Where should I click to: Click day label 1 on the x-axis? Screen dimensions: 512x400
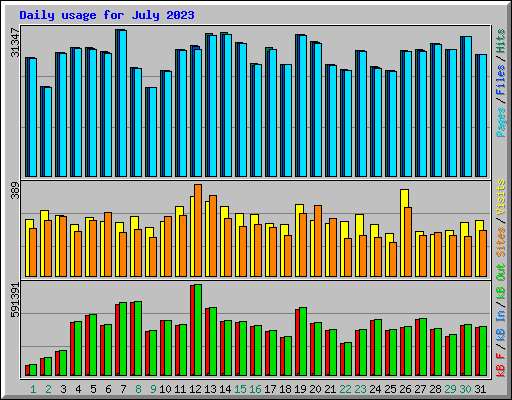point(33,389)
